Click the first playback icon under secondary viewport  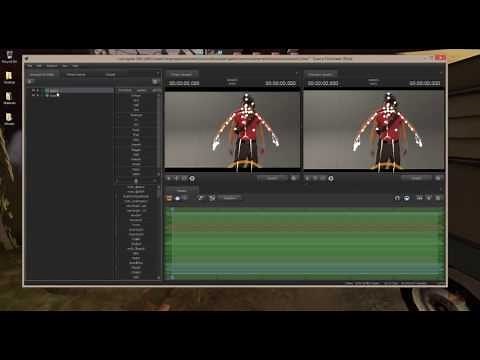pyautogui.click(x=308, y=178)
